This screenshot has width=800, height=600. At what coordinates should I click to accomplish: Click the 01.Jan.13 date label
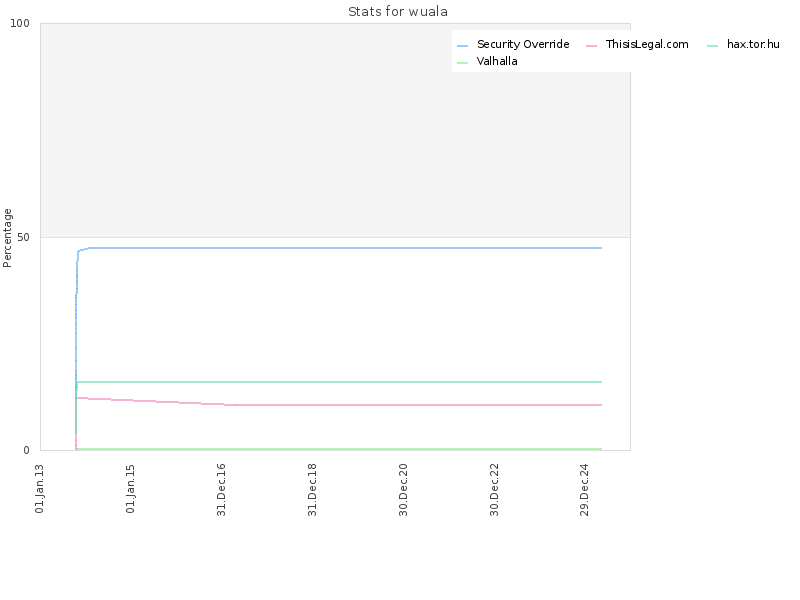coord(40,488)
